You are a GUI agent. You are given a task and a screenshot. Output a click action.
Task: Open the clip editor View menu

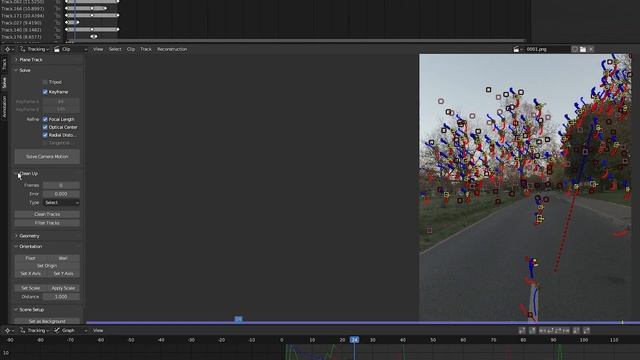[x=98, y=49]
